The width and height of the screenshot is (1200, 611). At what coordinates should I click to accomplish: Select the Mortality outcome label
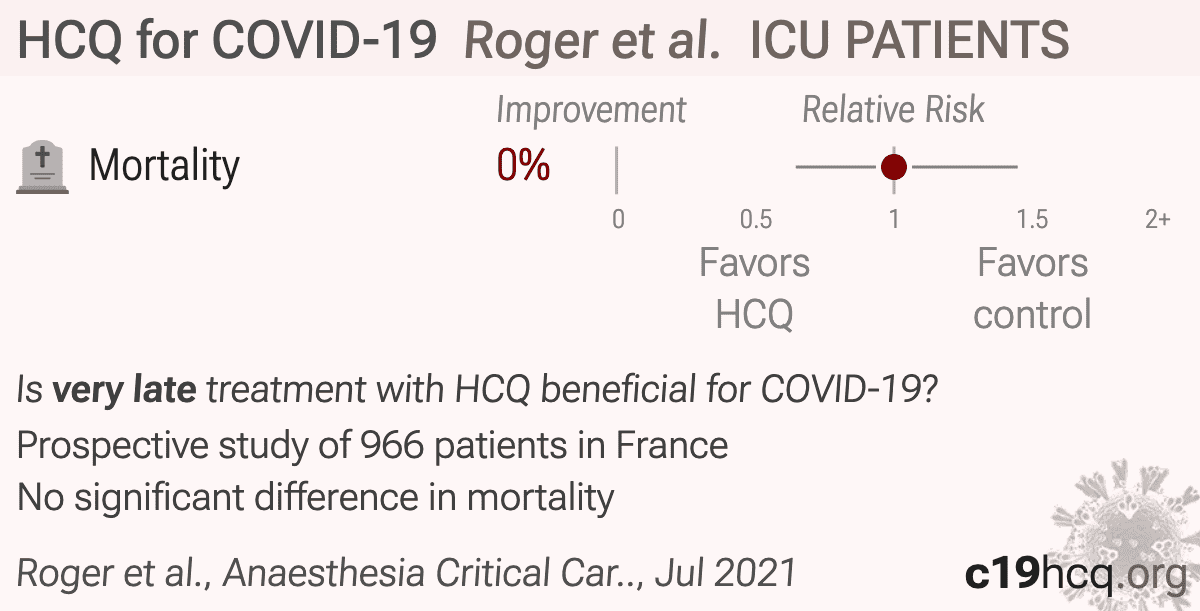point(165,166)
